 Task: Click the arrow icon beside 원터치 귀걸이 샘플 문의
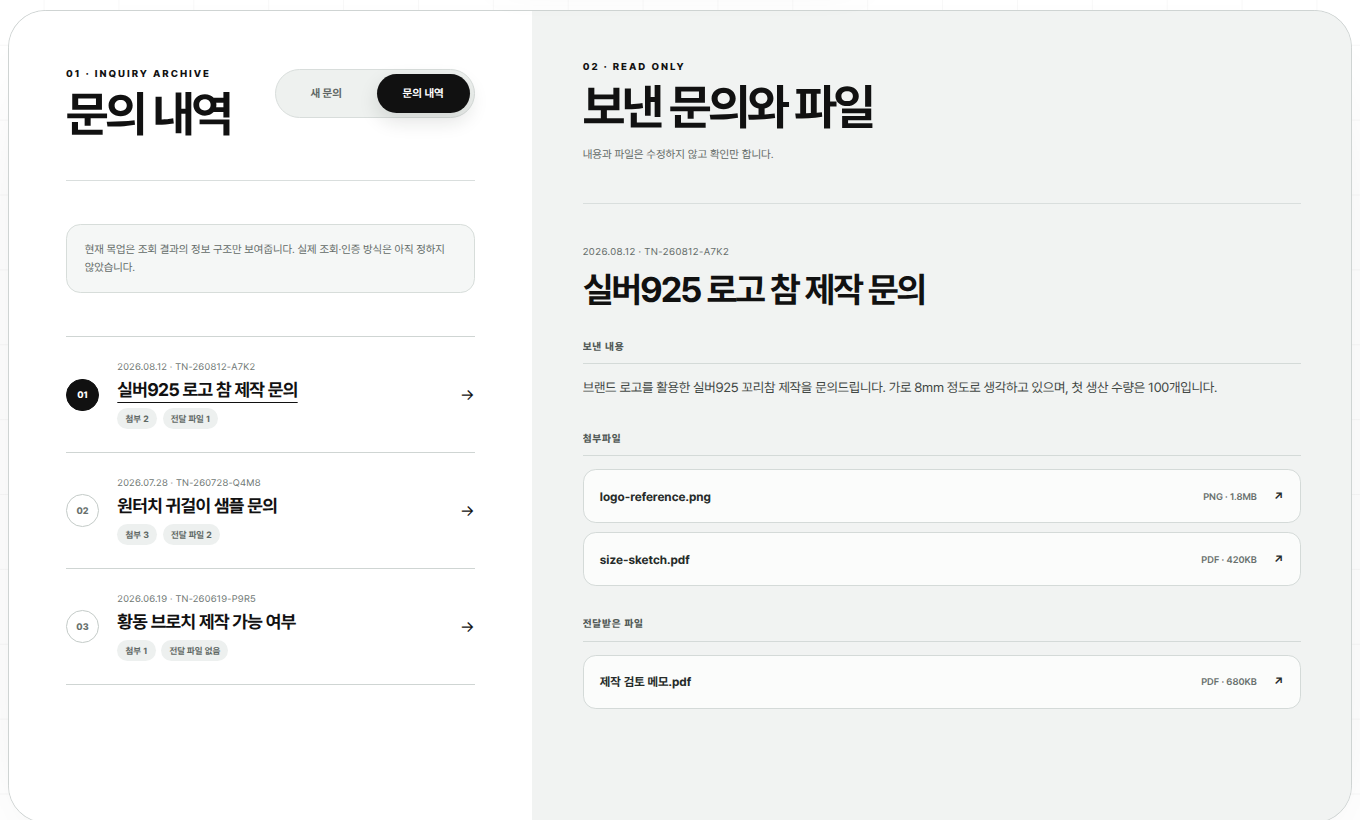click(x=467, y=511)
